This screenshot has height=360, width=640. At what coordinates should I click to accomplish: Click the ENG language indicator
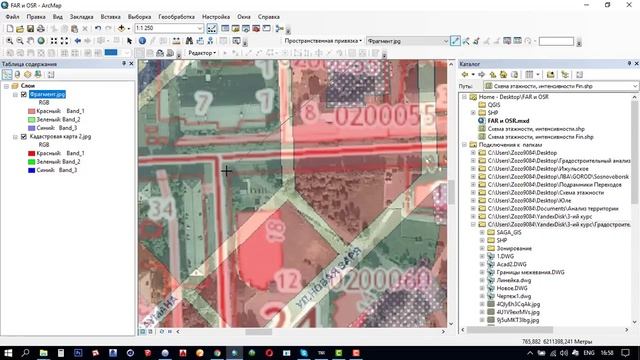(589, 353)
